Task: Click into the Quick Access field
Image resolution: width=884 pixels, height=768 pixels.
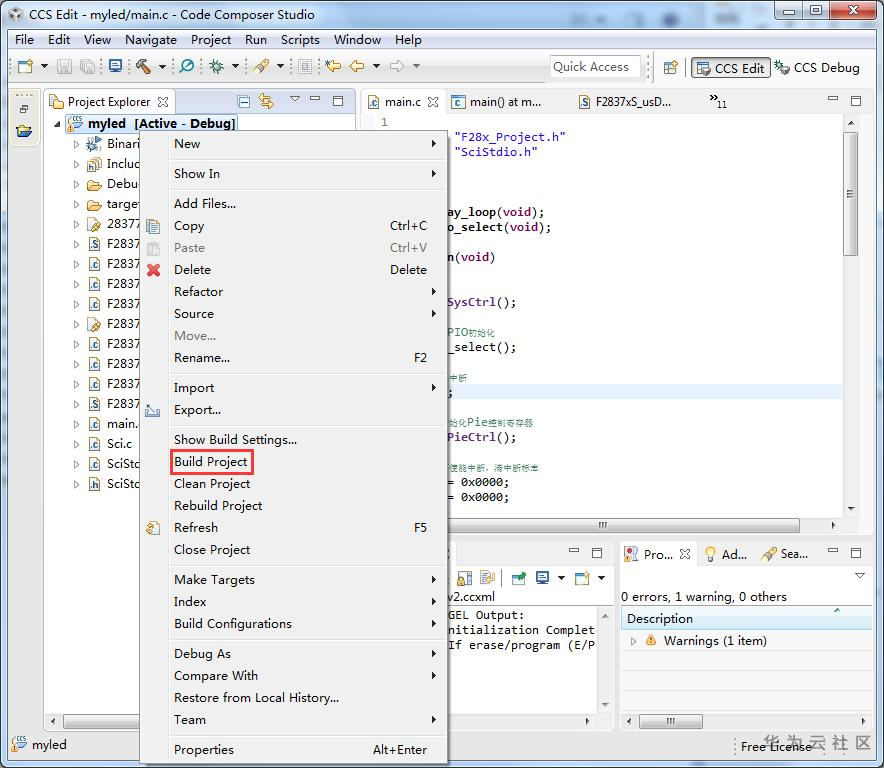Action: pyautogui.click(x=591, y=67)
